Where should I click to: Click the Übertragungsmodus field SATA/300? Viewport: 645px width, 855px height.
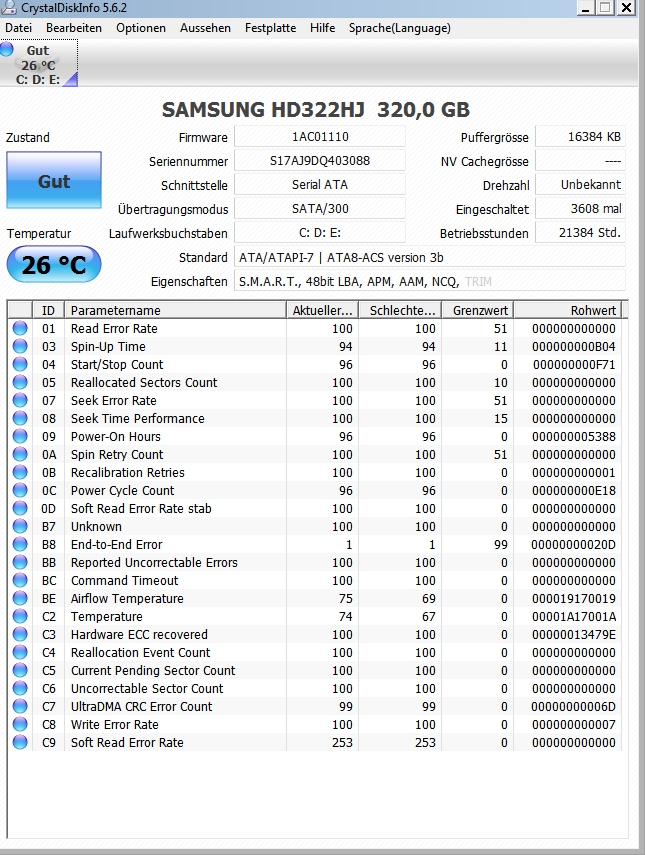coord(320,208)
